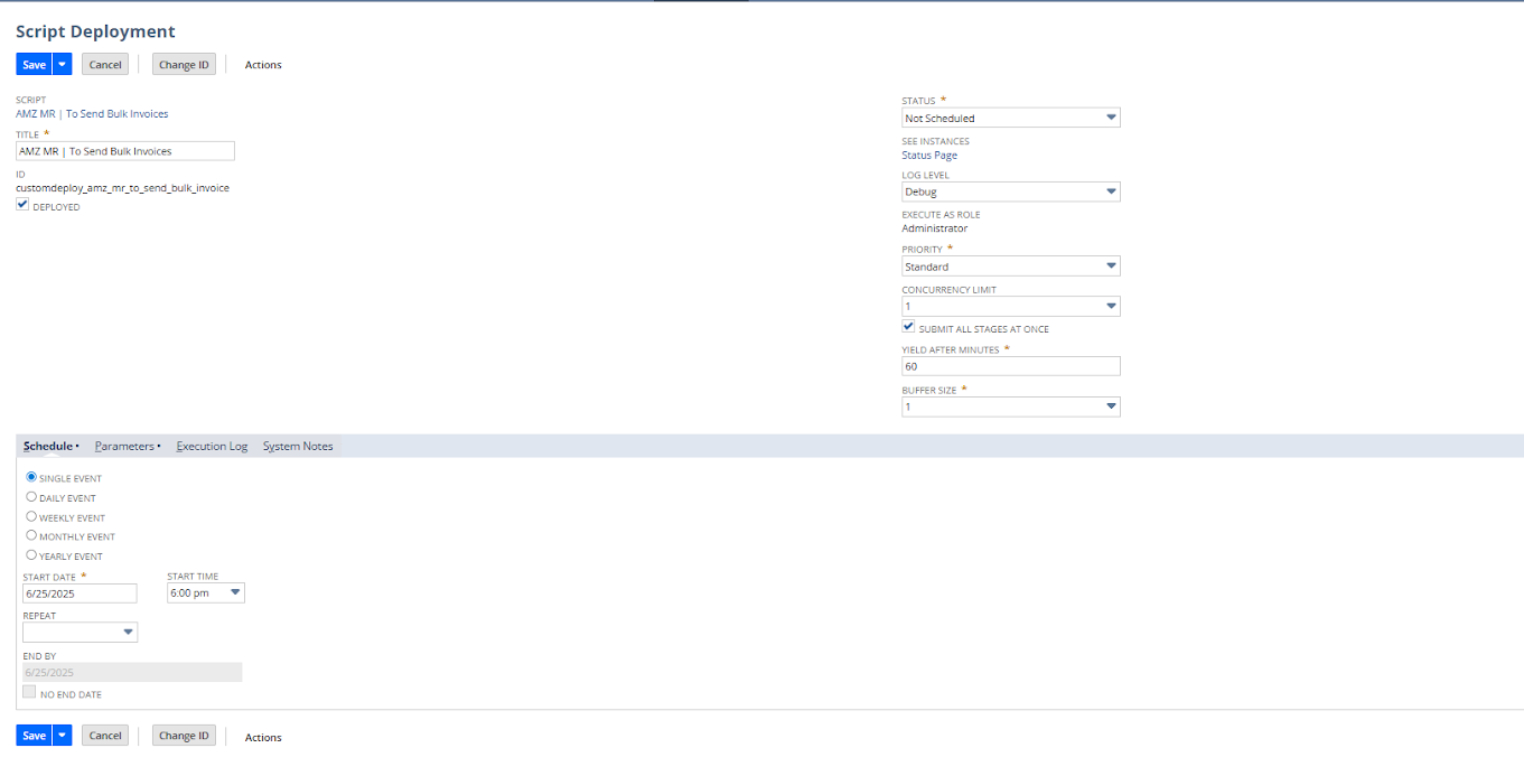This screenshot has height=776, width=1524.
Task: Expand the Log Level dropdown
Action: (x=1010, y=192)
